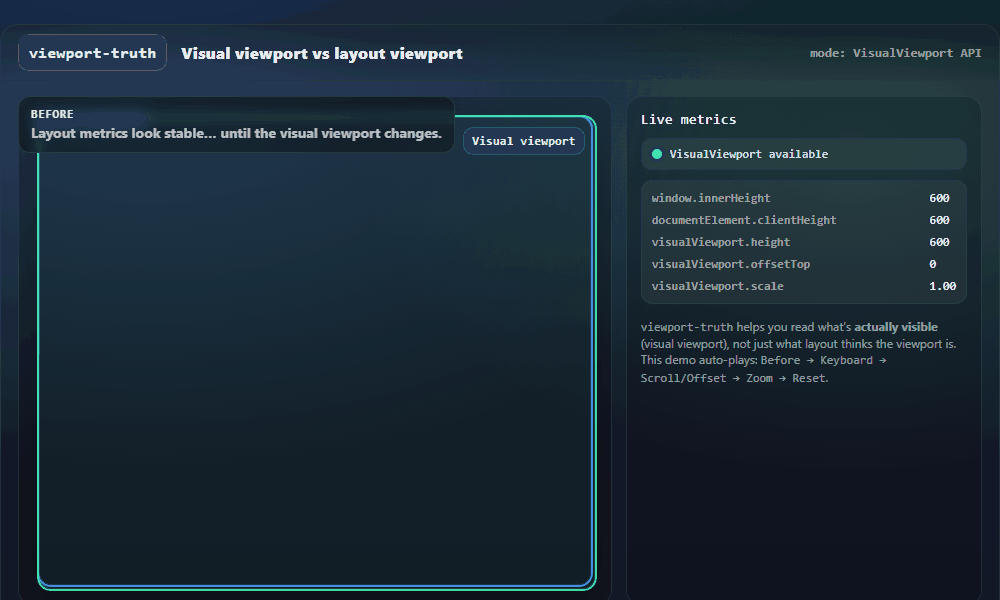This screenshot has width=1000, height=600.
Task: Click the 'Live metrics' heading
Action: point(689,119)
